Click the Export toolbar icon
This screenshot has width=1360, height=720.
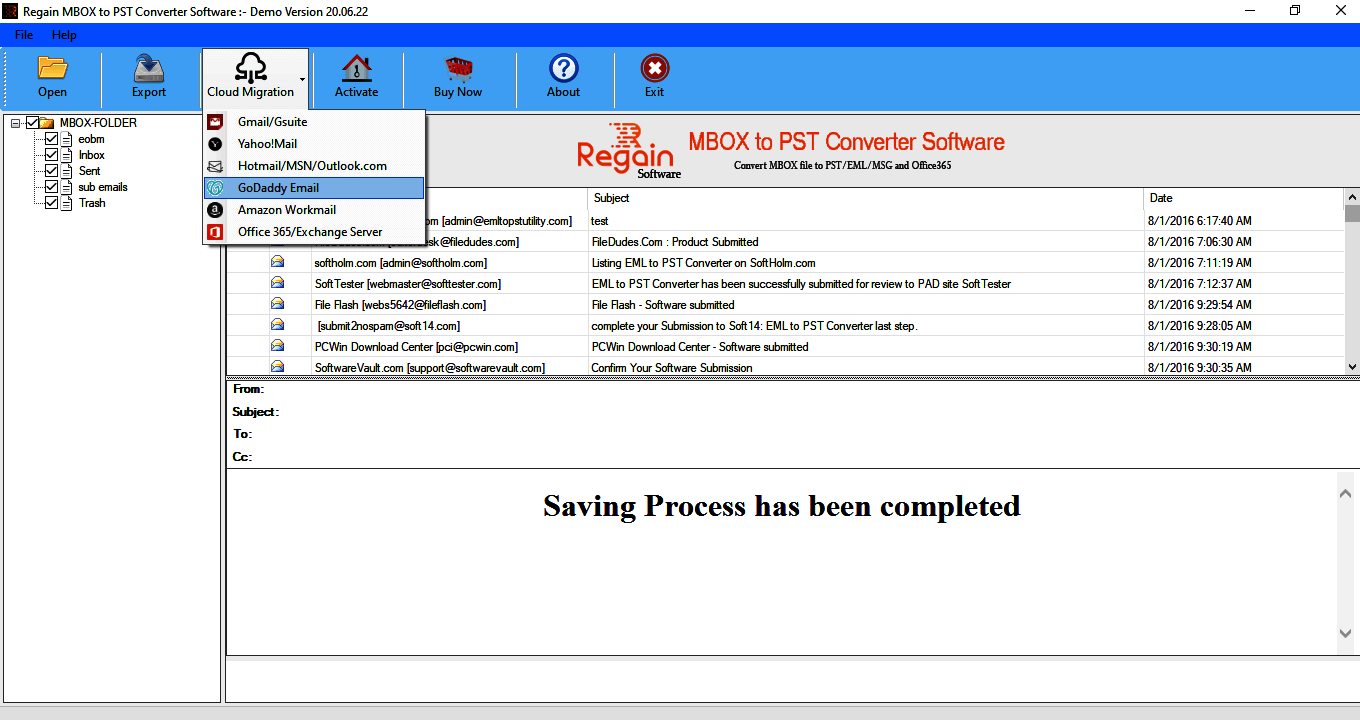(149, 68)
